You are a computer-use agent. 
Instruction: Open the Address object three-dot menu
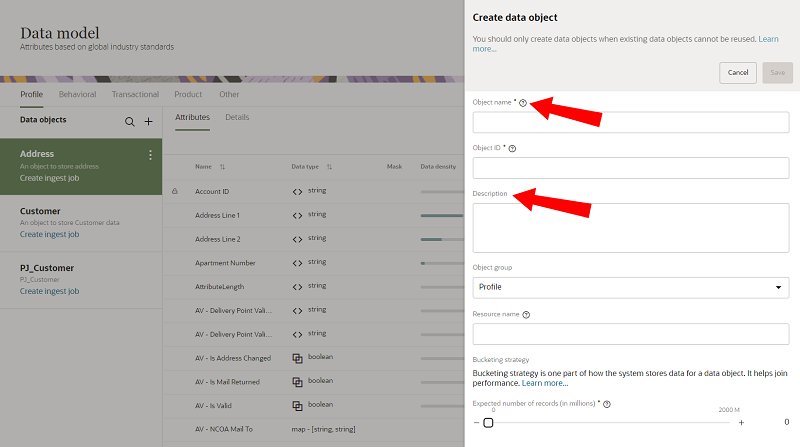tap(151, 155)
